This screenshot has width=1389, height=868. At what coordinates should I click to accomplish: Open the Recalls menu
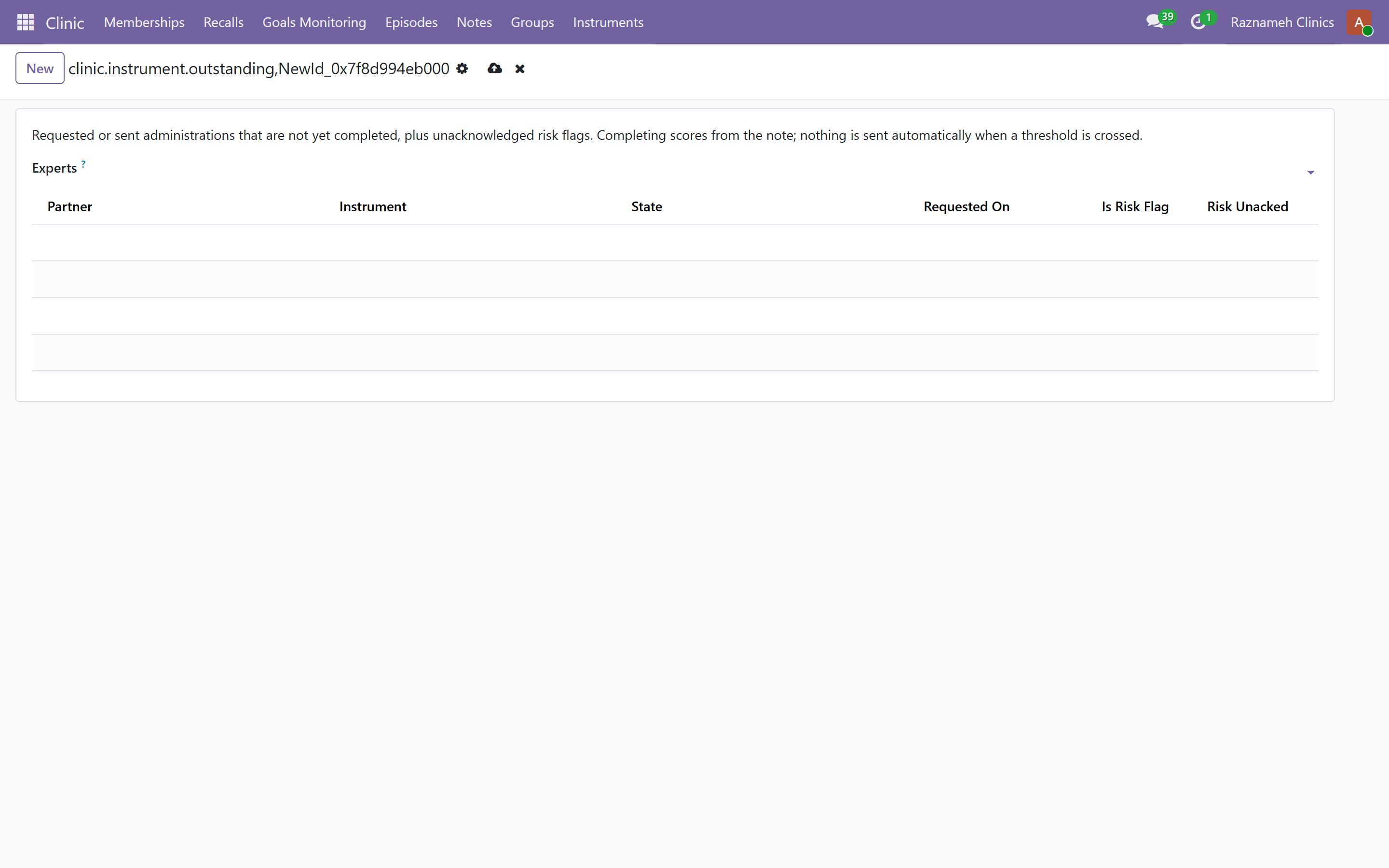pyautogui.click(x=223, y=22)
